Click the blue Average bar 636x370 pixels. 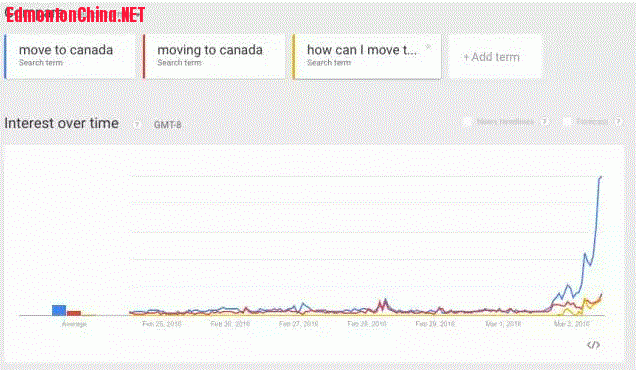[x=59, y=310]
